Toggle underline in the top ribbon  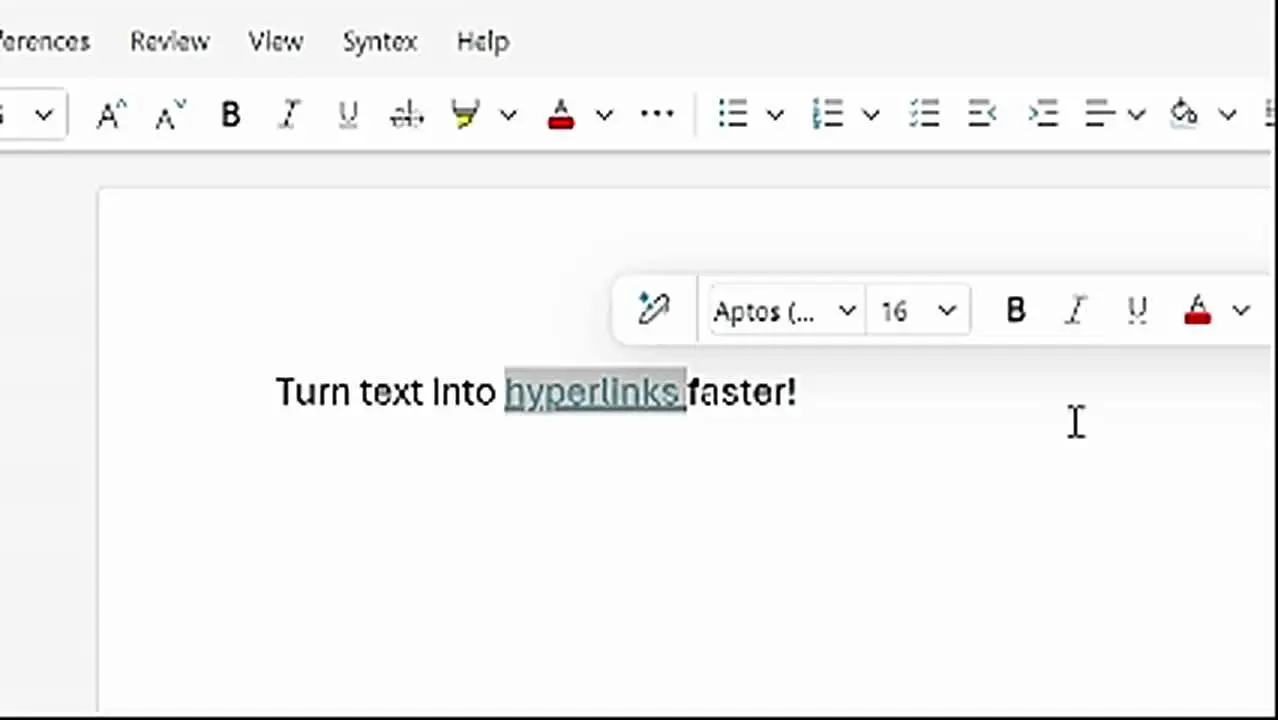pos(348,115)
